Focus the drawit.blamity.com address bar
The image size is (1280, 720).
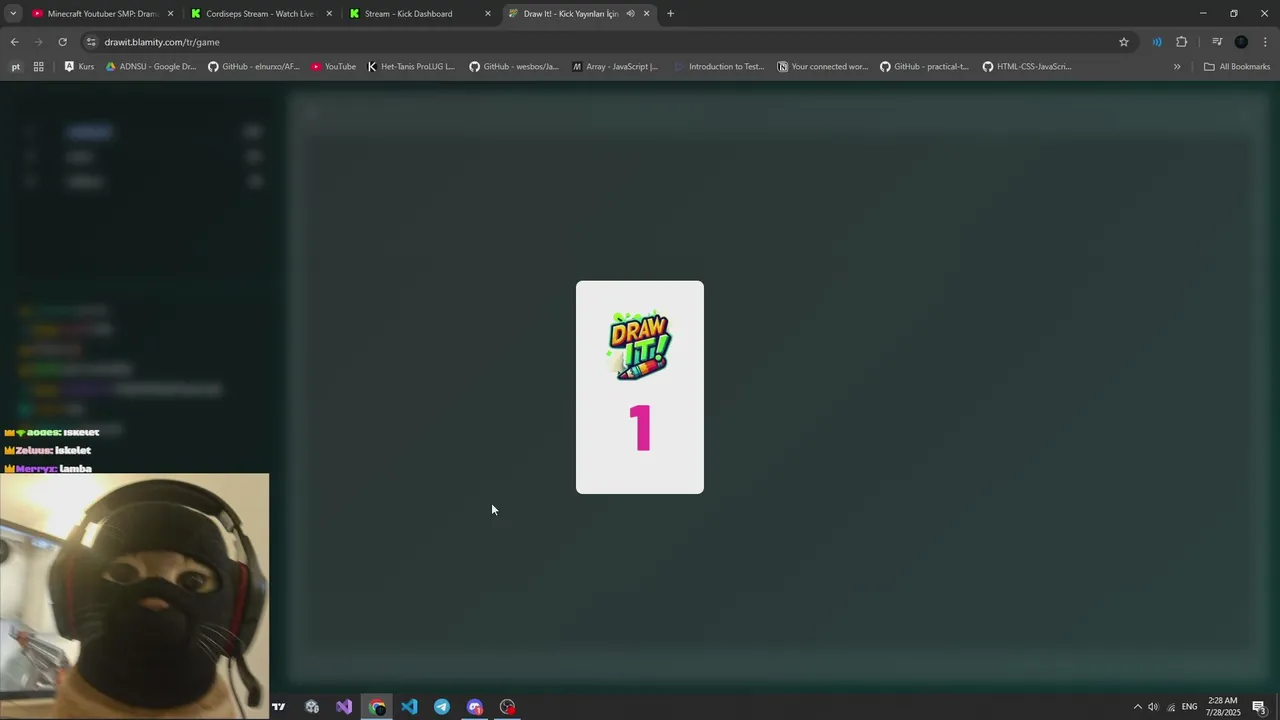(x=600, y=42)
